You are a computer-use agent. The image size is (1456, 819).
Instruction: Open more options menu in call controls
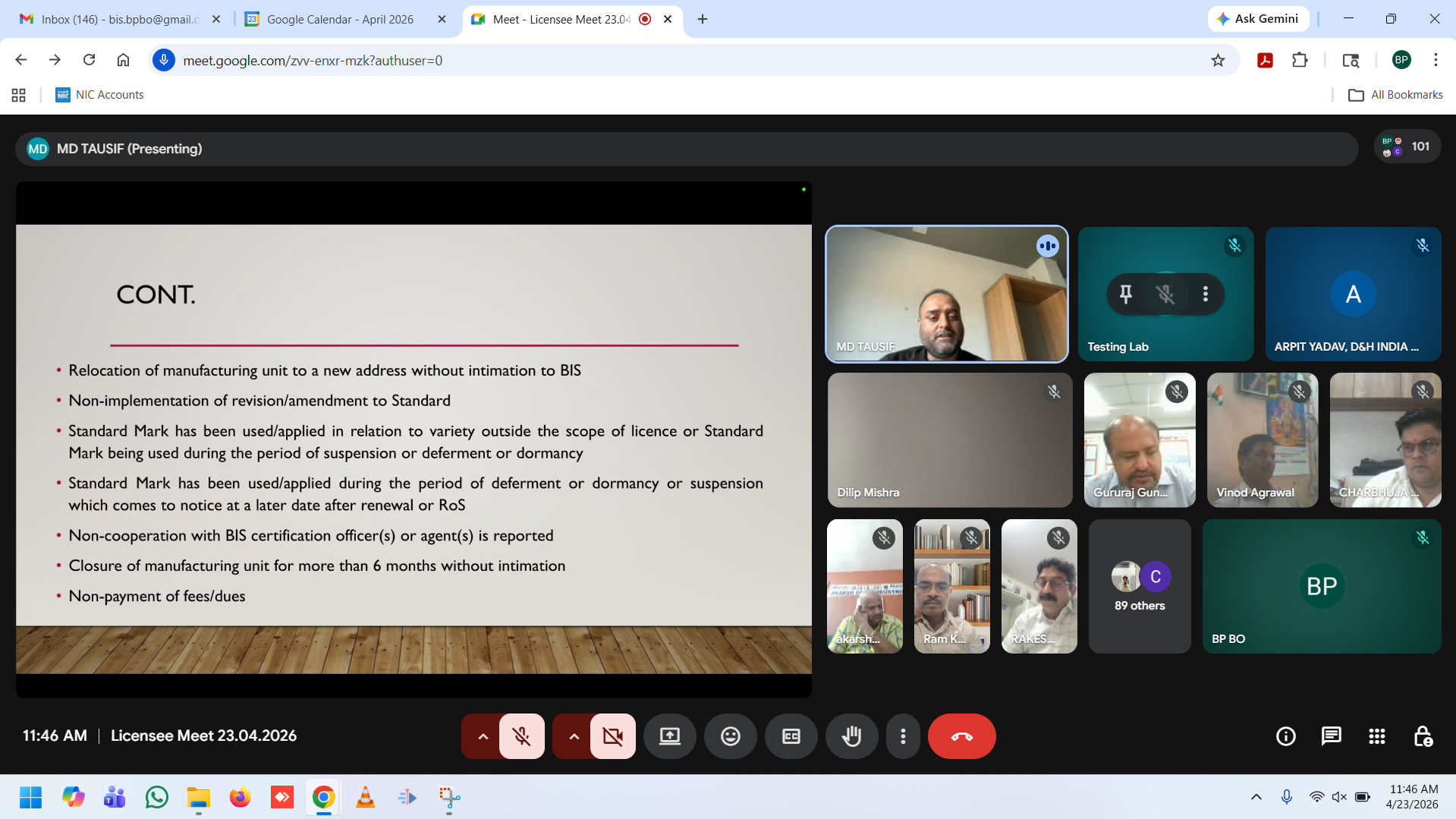tap(903, 736)
